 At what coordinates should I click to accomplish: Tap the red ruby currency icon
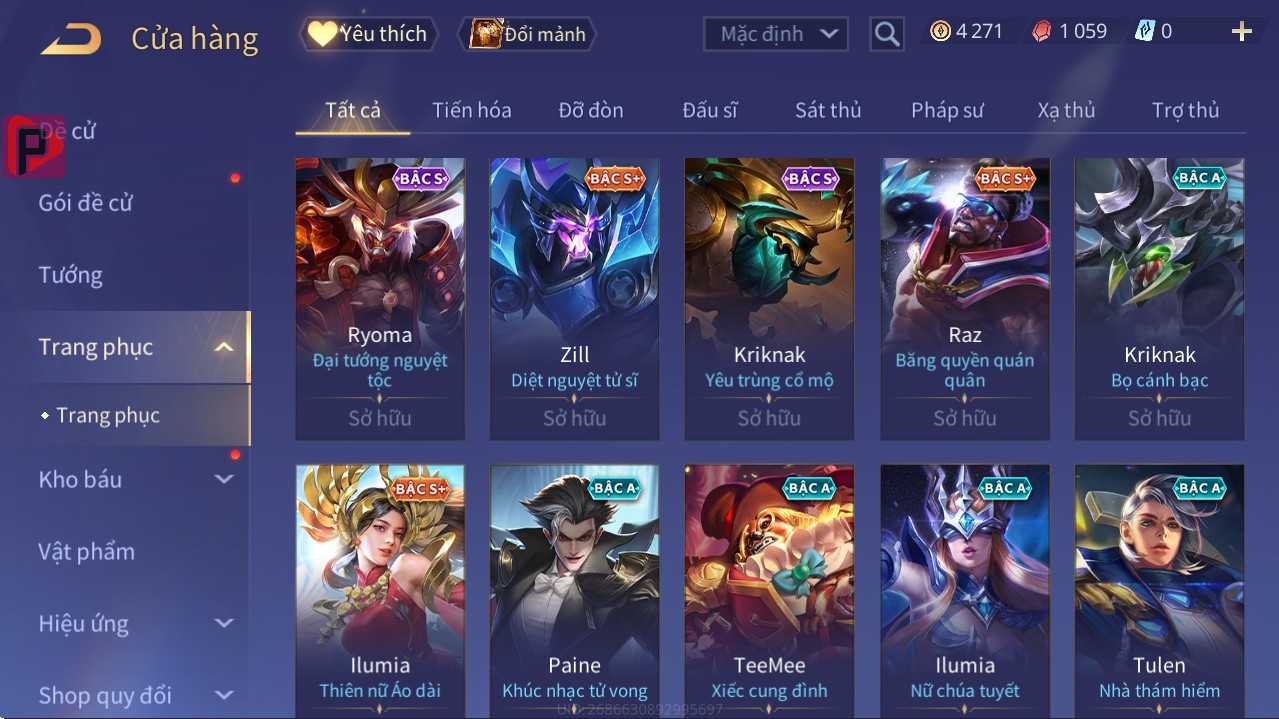pyautogui.click(x=1042, y=31)
